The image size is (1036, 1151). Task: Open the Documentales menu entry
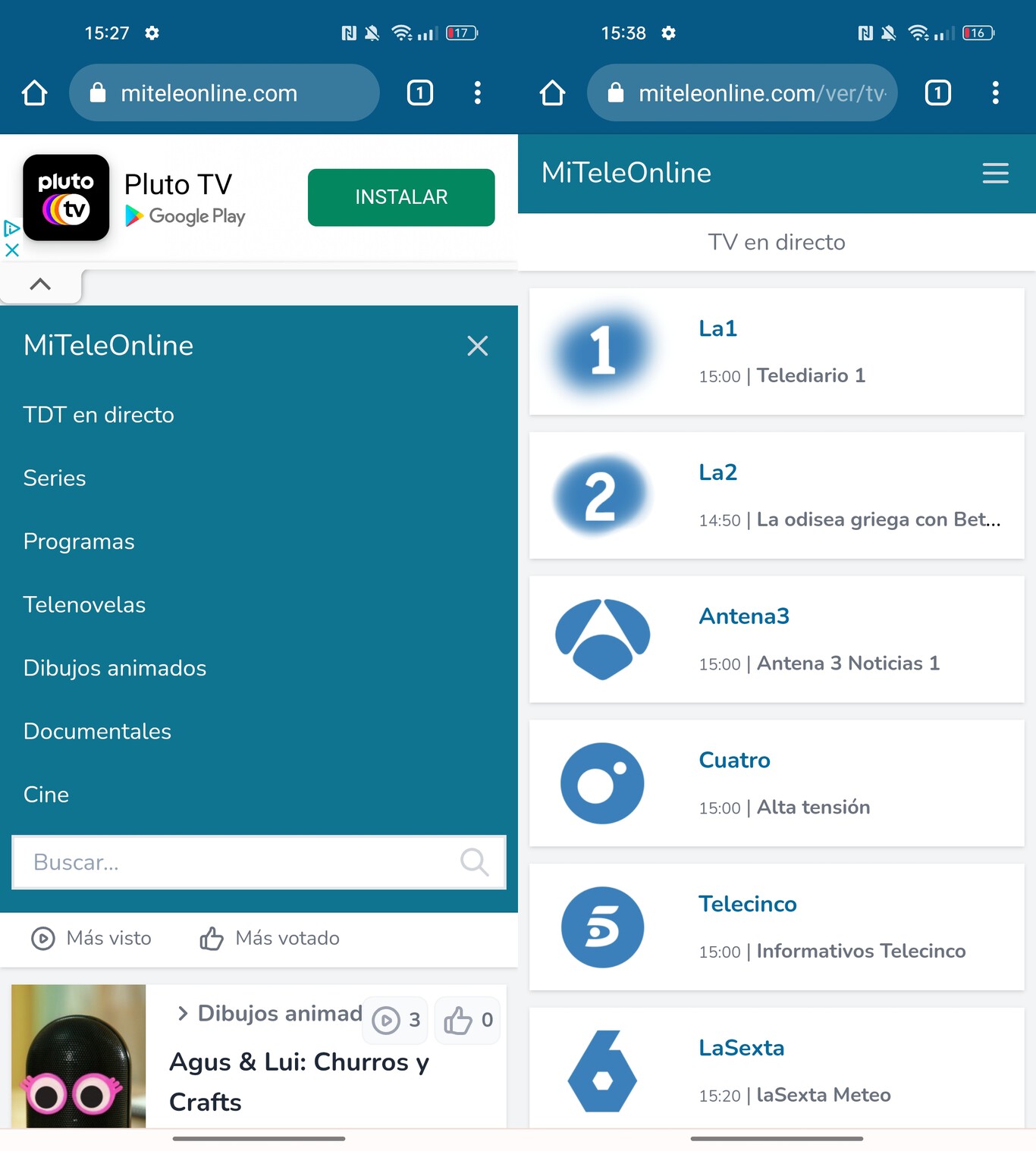[97, 731]
